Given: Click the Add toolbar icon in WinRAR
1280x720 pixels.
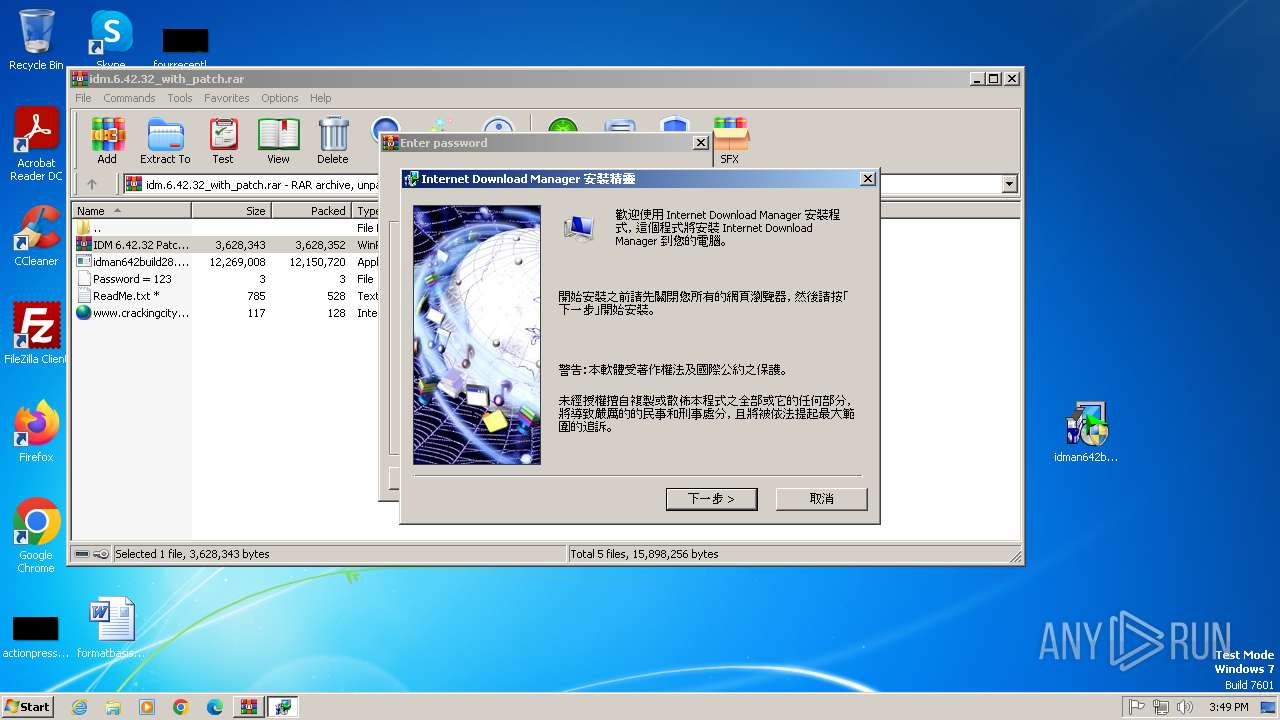Looking at the screenshot, I should (107, 140).
